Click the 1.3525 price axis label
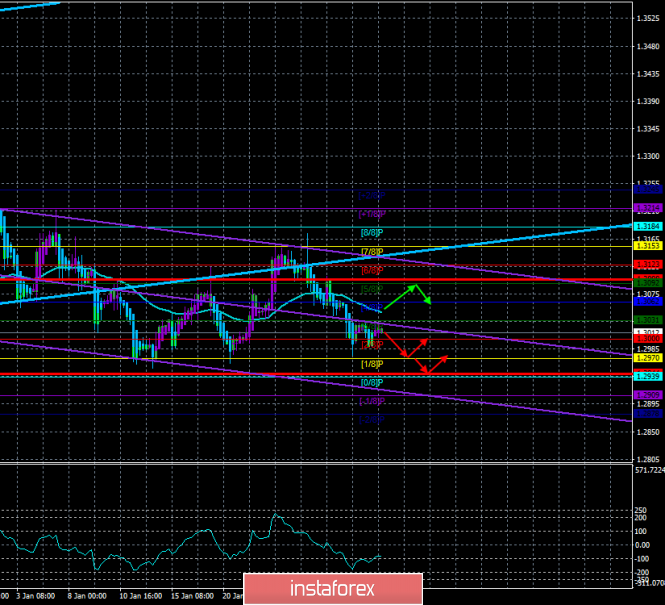The width and height of the screenshot is (665, 605). click(x=648, y=19)
